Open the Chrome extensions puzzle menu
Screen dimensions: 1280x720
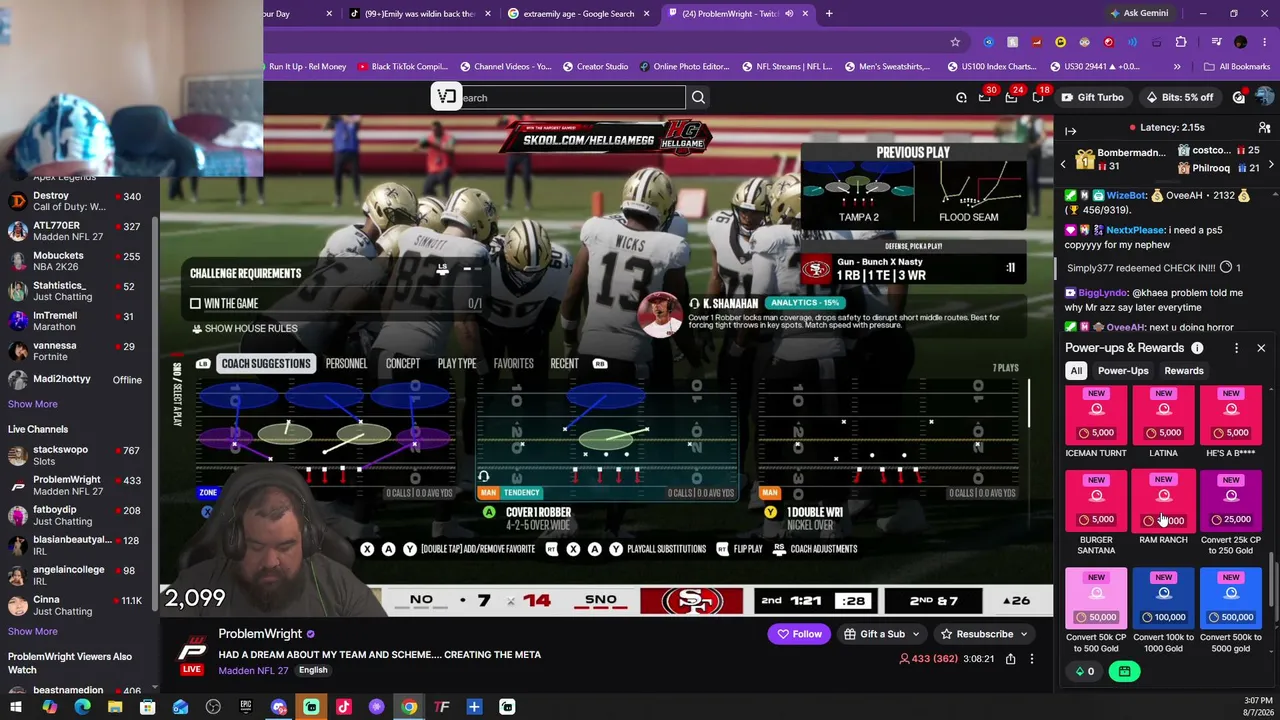point(1181,42)
